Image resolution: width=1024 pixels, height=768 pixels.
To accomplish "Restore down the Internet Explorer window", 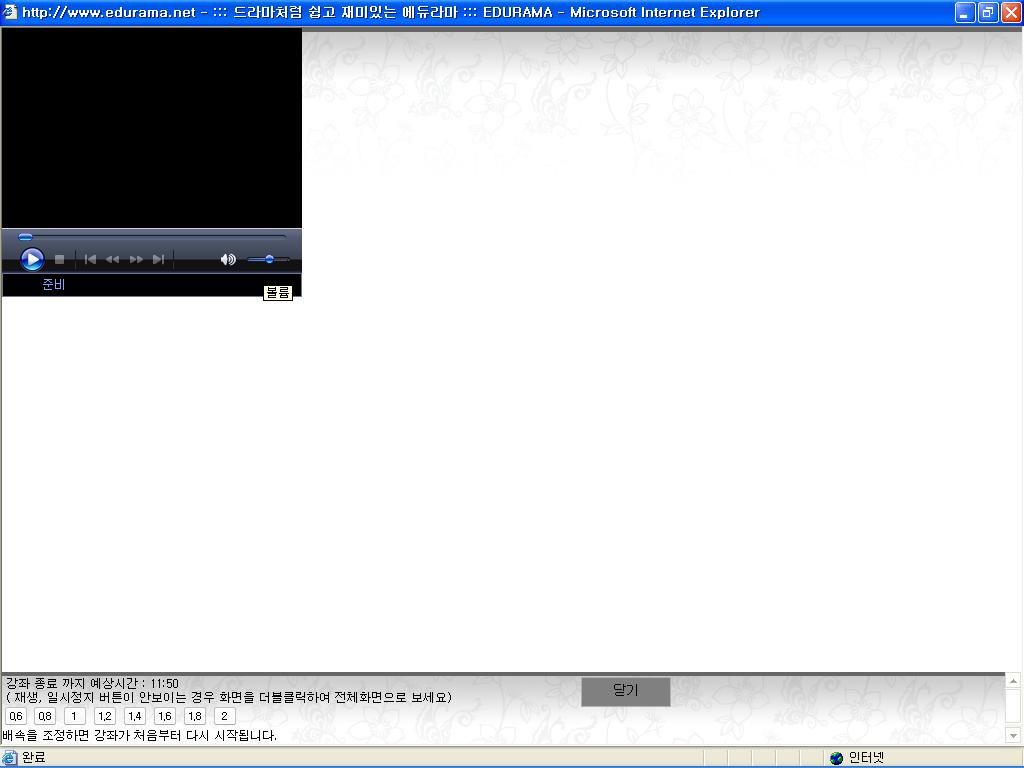I will pos(988,12).
